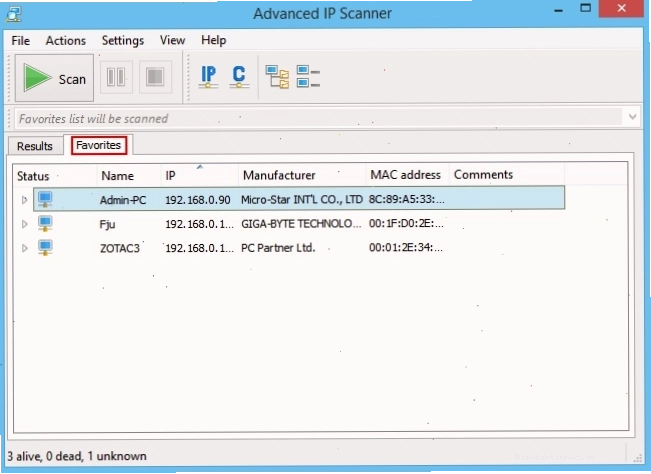Expand the ZOTAC3 row
Image resolution: width=651 pixels, height=474 pixels.
pyautogui.click(x=24, y=248)
